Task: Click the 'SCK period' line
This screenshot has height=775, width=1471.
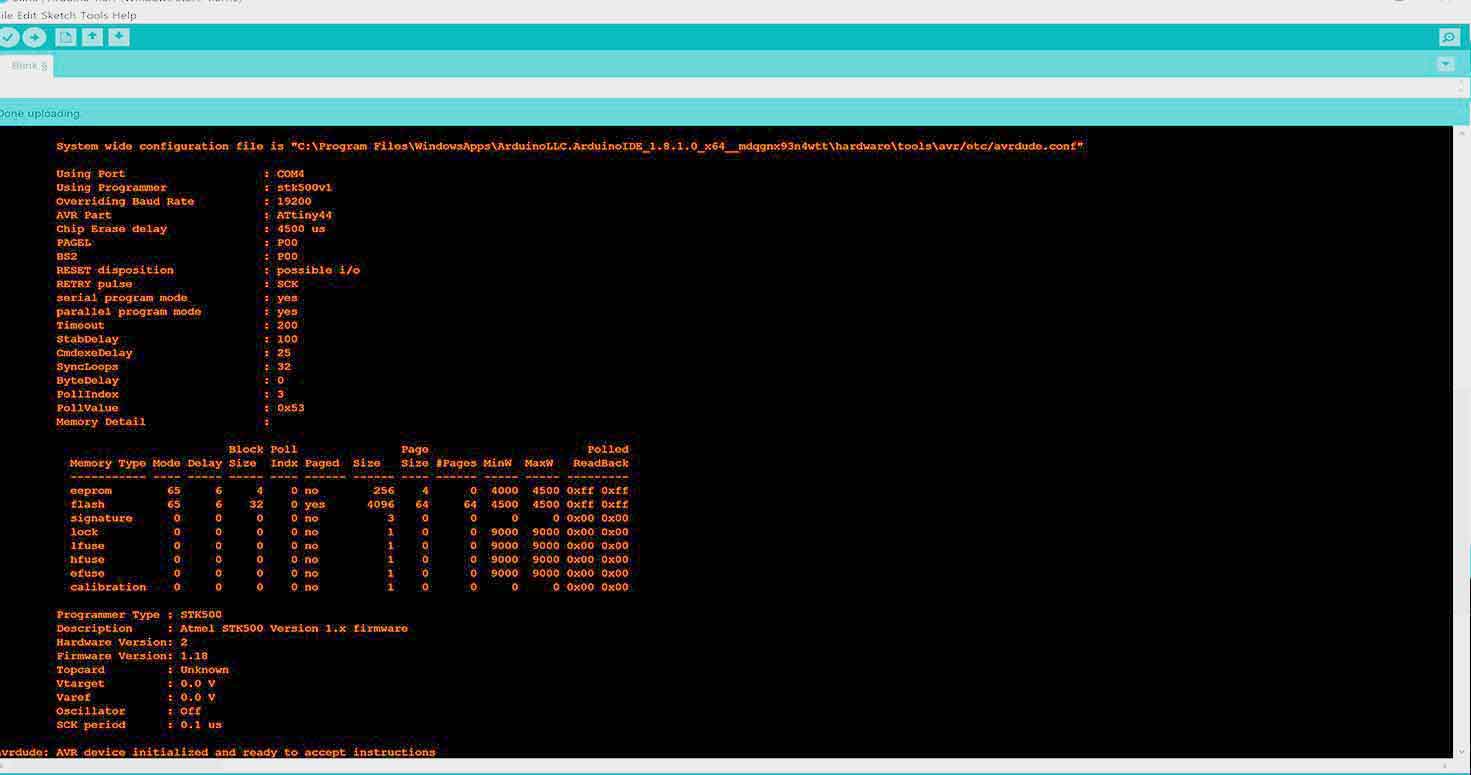Action: point(139,725)
